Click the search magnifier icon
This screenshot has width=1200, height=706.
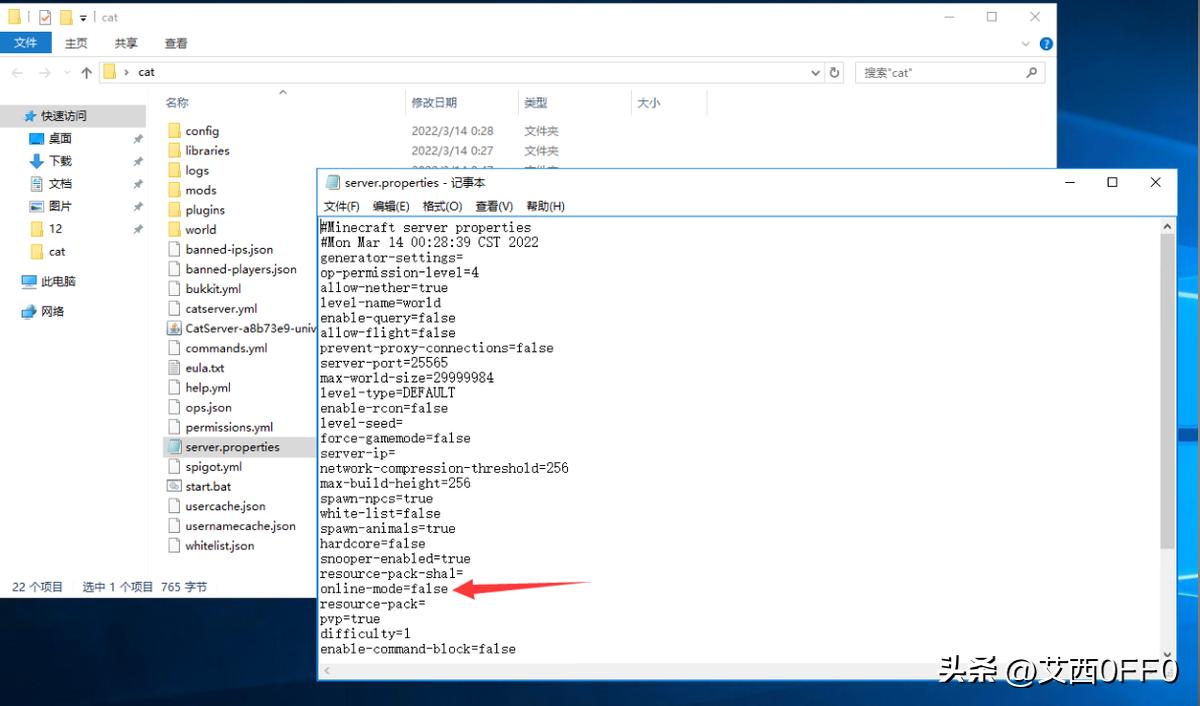pyautogui.click(x=1032, y=72)
